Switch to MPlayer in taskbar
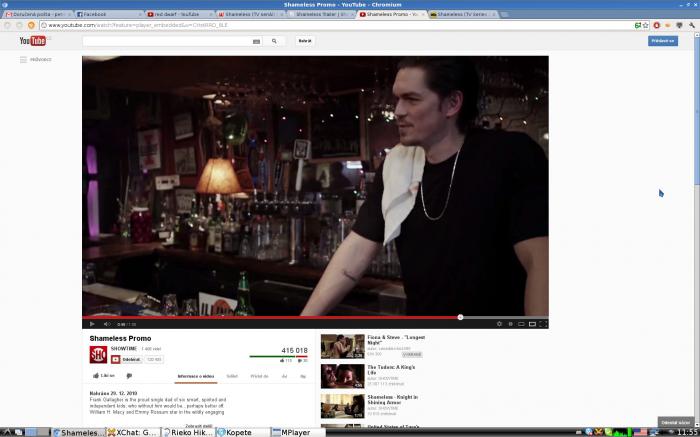The image size is (700, 437). 298,432
